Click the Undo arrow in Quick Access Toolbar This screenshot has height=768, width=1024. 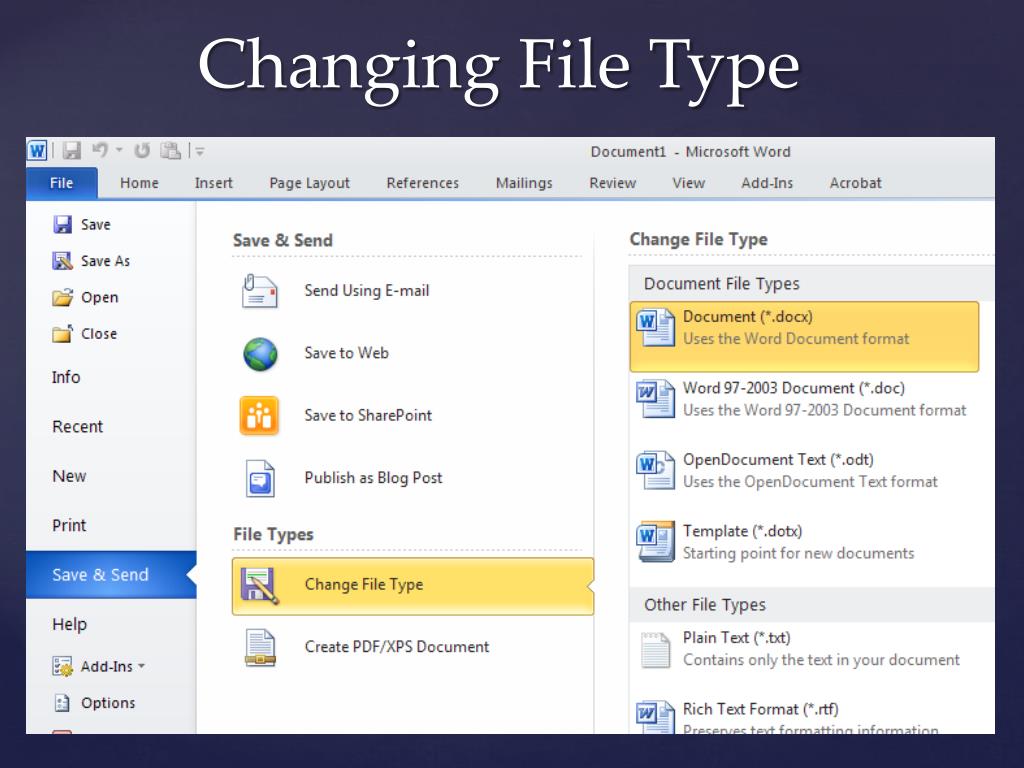point(100,150)
